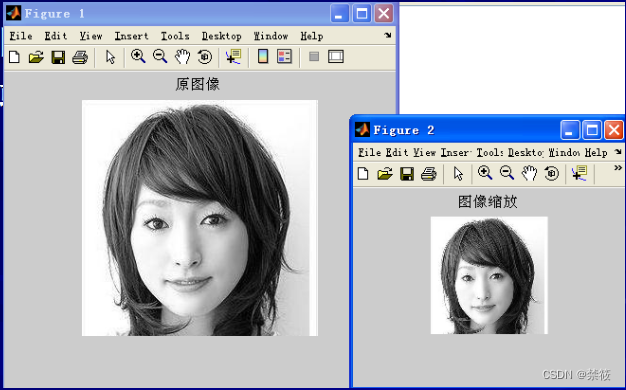Minimize the Figure 2 window

pos(570,130)
